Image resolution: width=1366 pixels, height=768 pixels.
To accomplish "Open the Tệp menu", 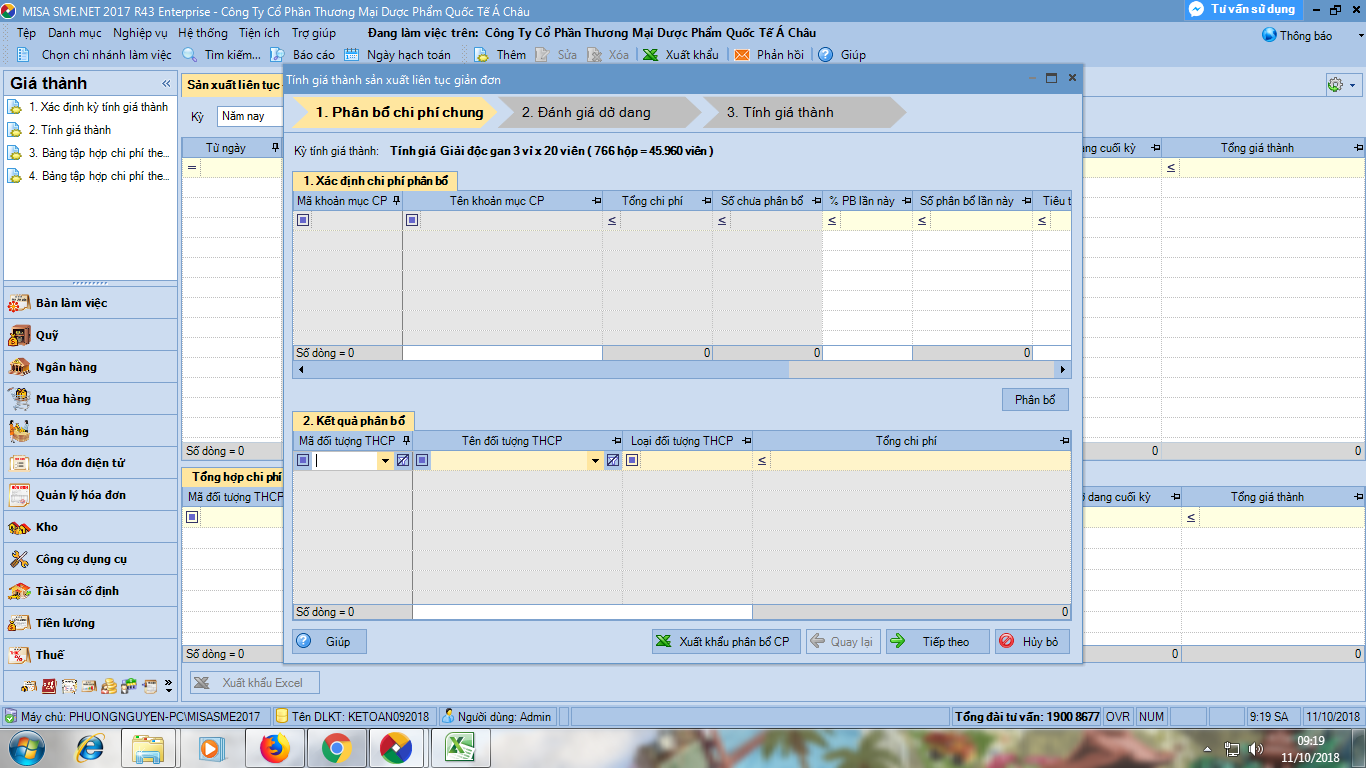I will [26, 33].
